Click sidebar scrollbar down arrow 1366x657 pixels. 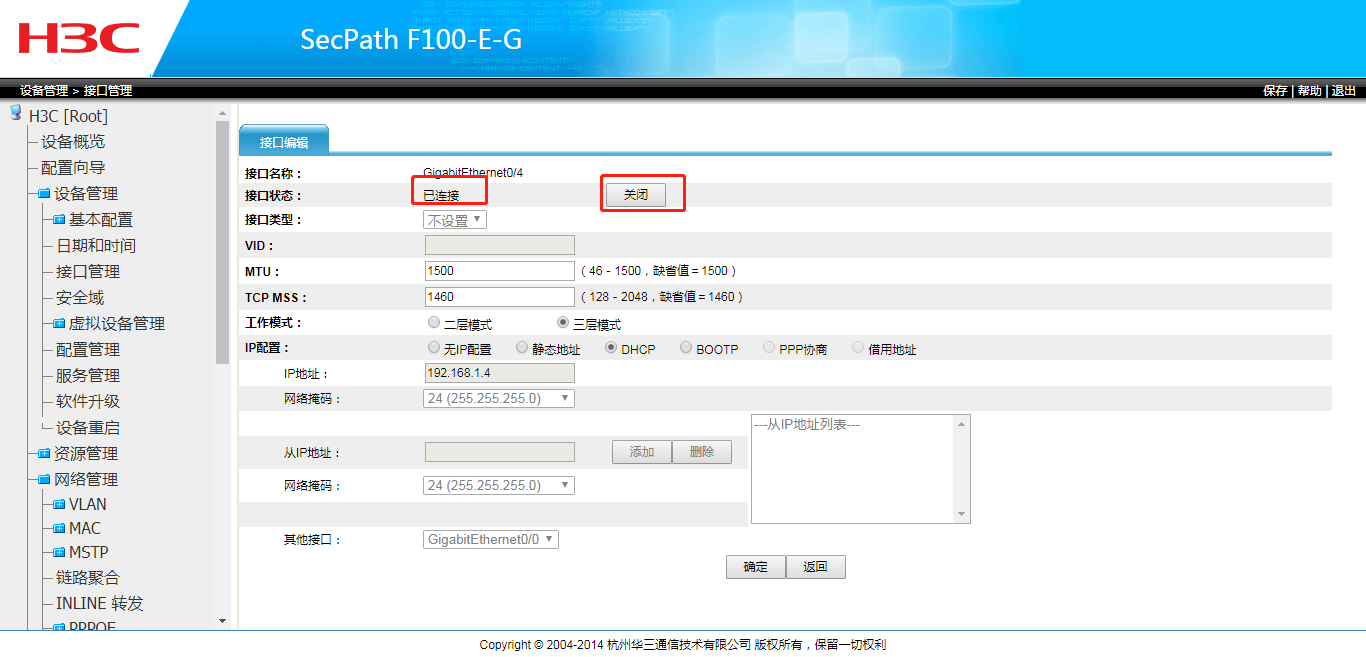222,621
